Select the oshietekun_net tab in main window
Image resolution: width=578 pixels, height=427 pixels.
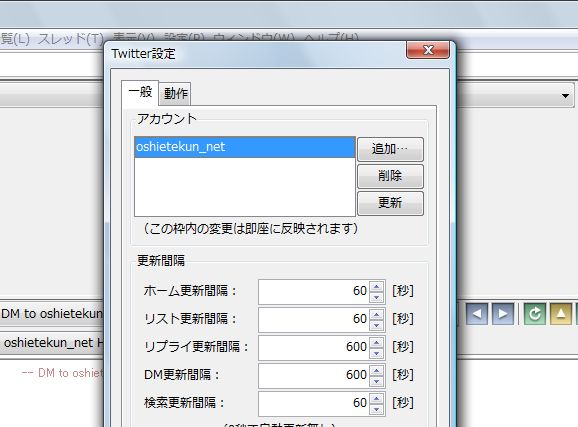pyautogui.click(x=52, y=343)
